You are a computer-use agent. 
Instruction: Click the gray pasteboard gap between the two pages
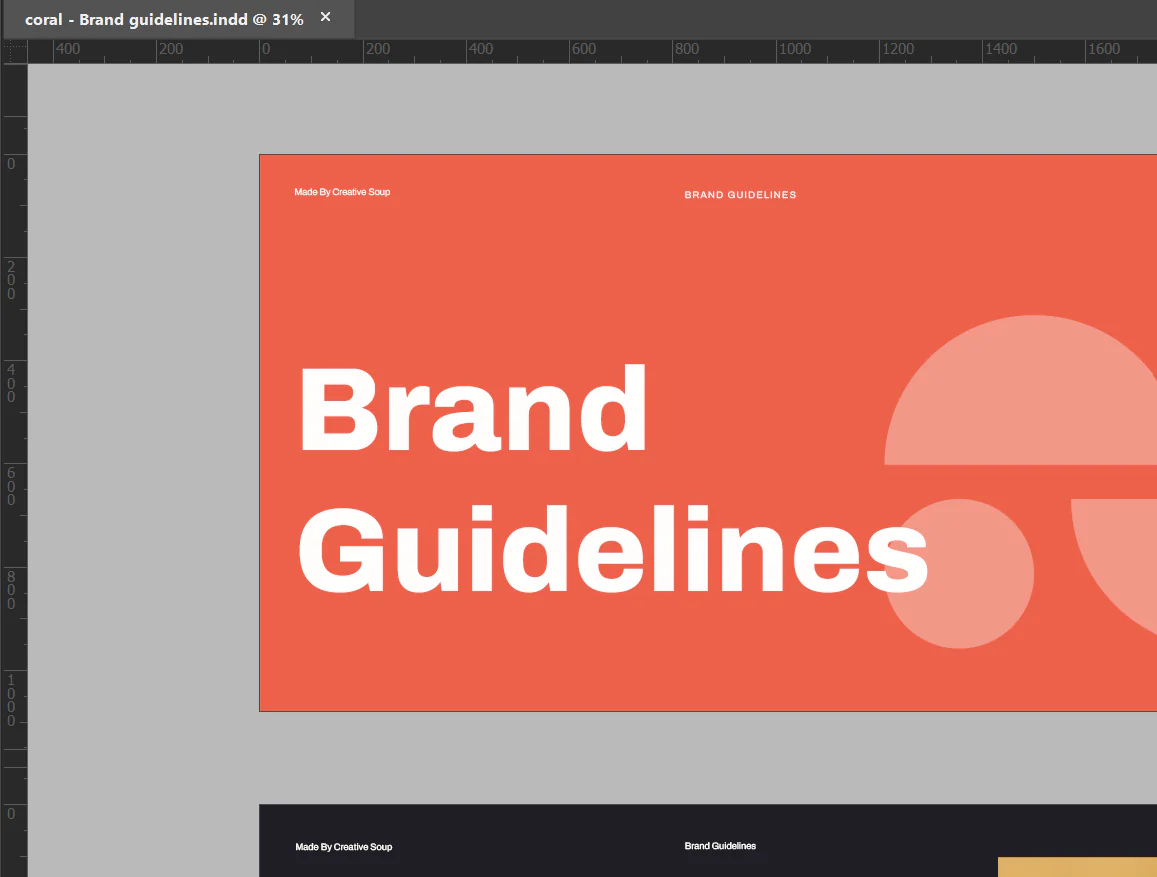pos(600,757)
